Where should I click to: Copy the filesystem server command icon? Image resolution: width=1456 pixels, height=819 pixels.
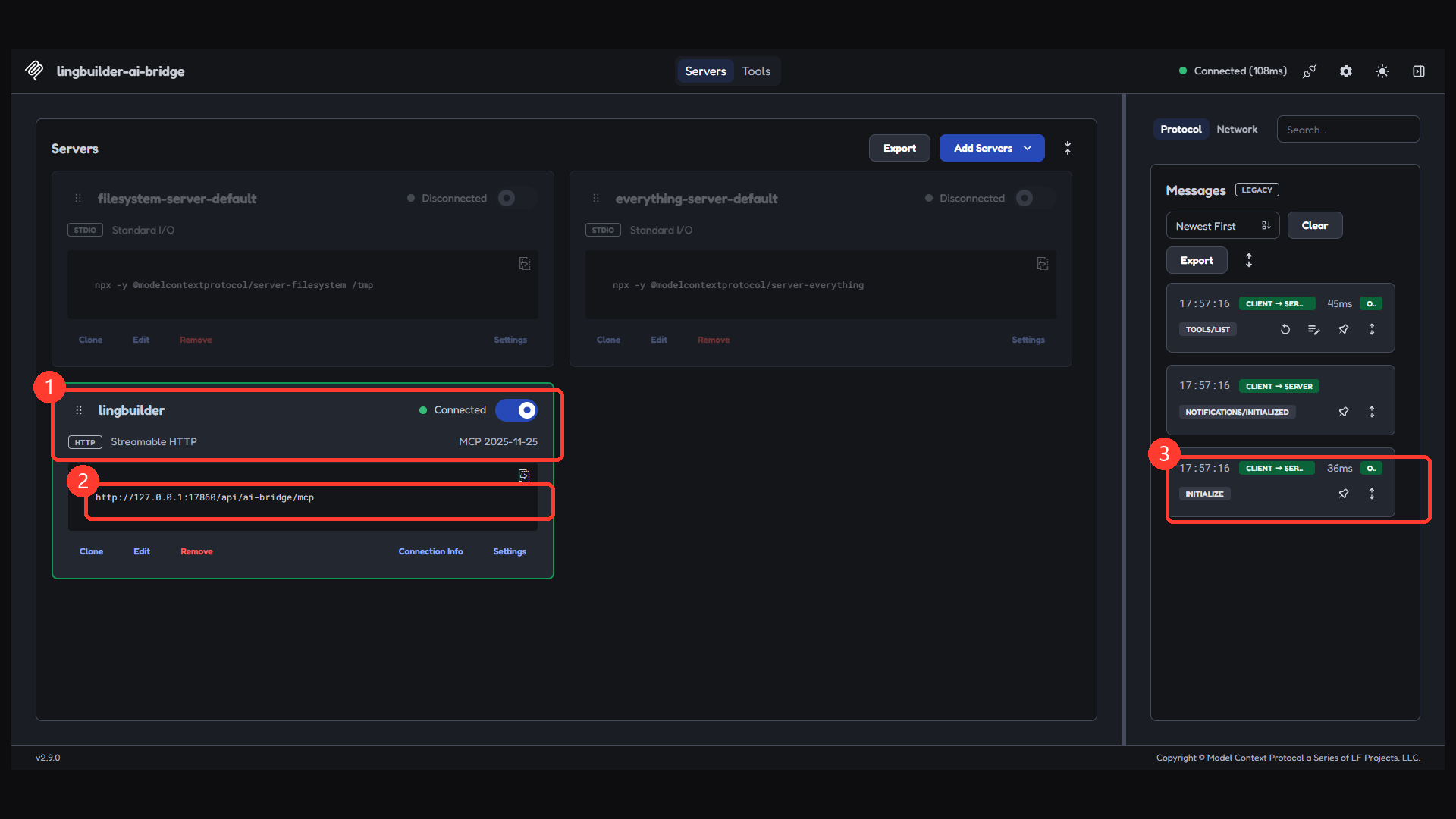525,263
